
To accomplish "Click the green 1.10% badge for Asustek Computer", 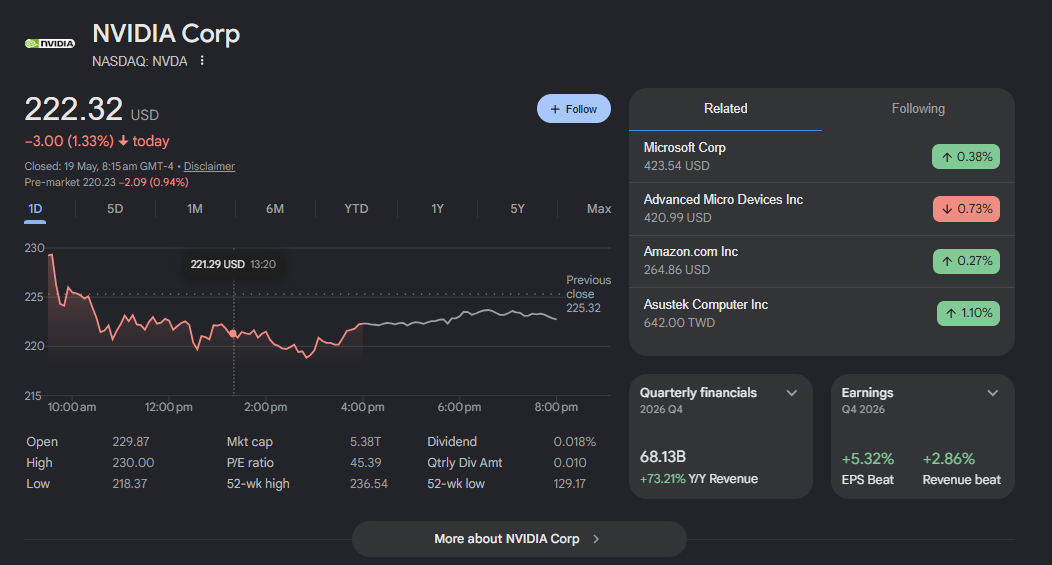I will [968, 313].
